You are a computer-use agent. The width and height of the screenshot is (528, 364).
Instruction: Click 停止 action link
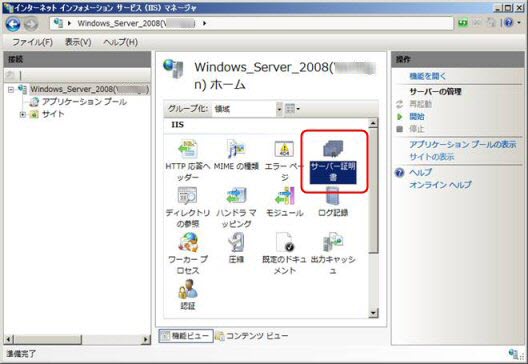[417, 129]
